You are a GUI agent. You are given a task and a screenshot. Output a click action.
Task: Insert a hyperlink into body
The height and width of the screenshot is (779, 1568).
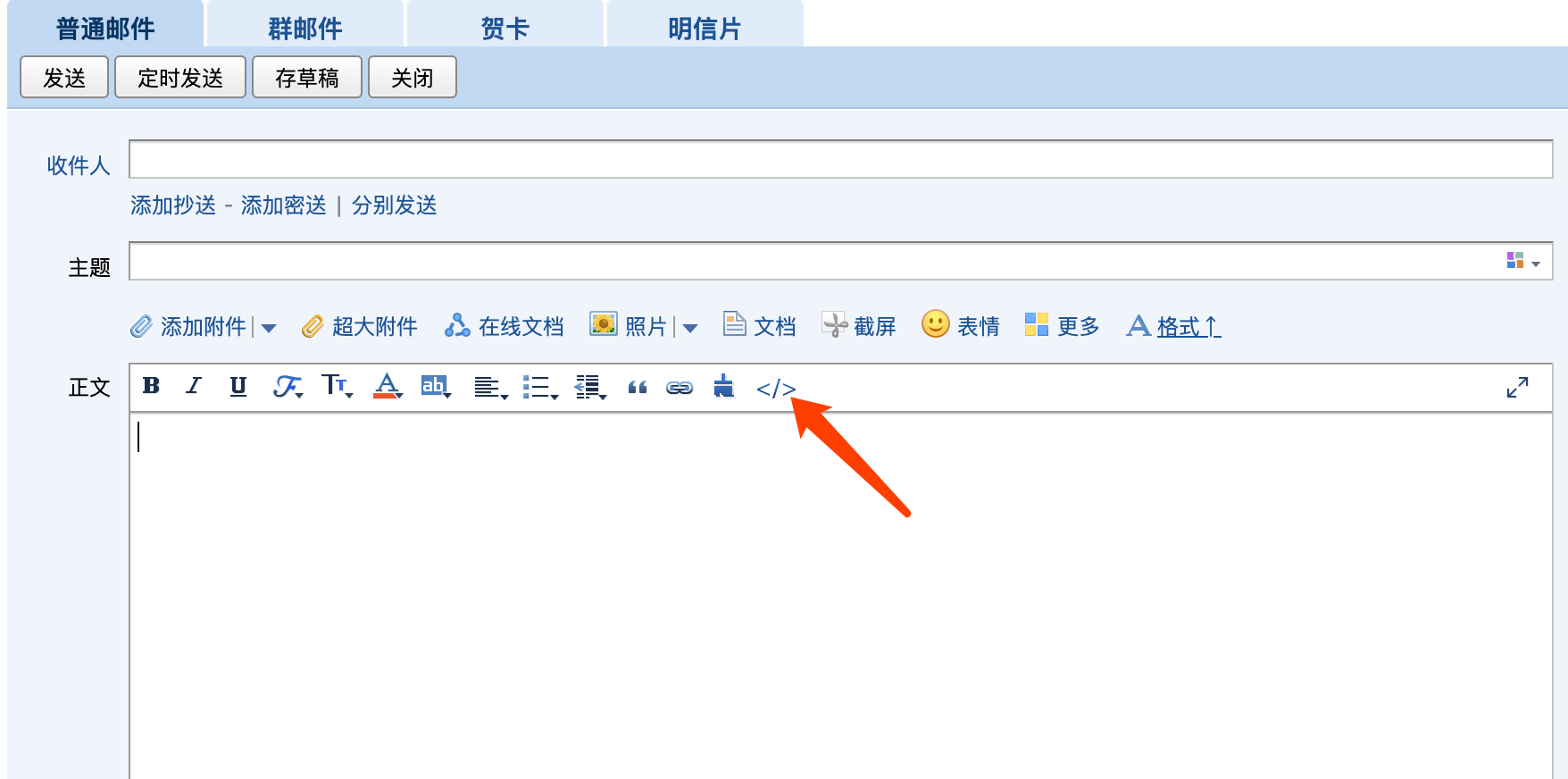(x=680, y=388)
